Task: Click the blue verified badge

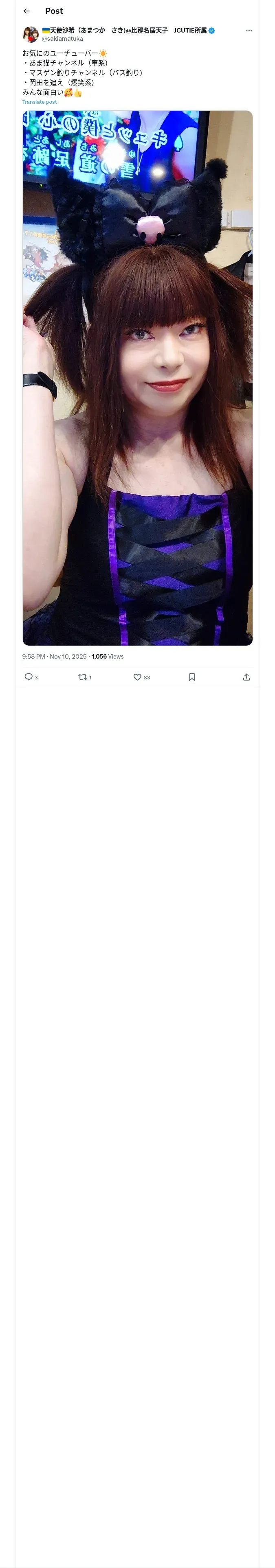Action: click(211, 31)
